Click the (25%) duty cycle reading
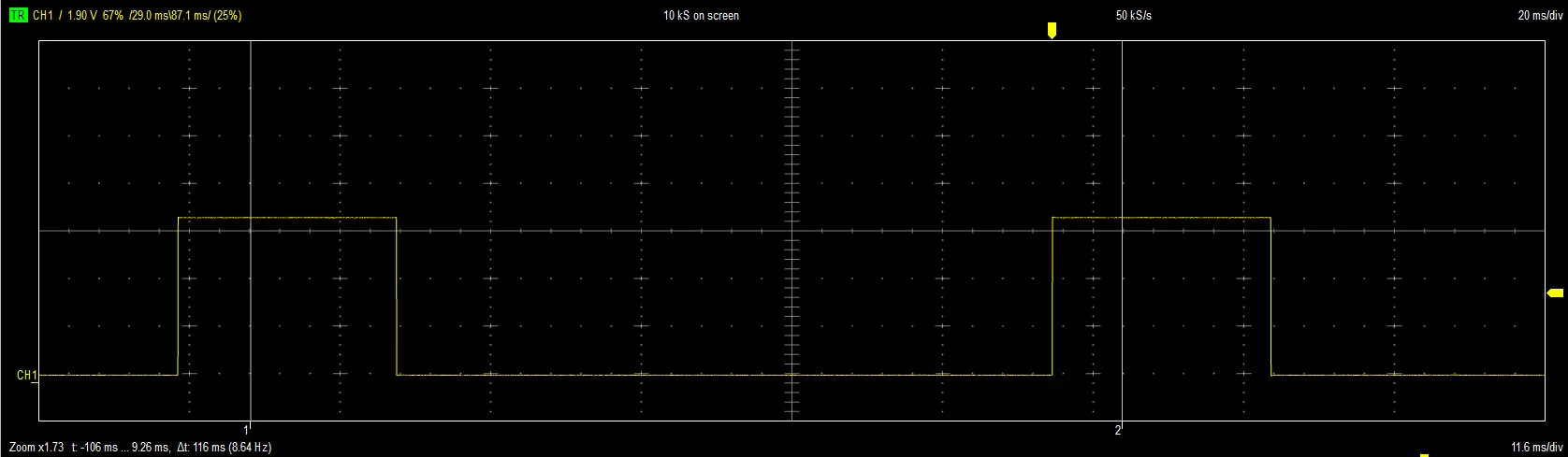The image size is (1568, 457). pyautogui.click(x=227, y=16)
